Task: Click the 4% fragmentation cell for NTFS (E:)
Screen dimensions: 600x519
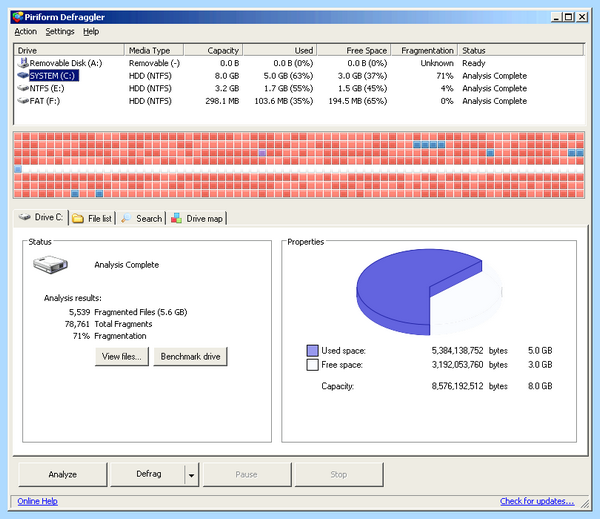Action: click(447, 88)
